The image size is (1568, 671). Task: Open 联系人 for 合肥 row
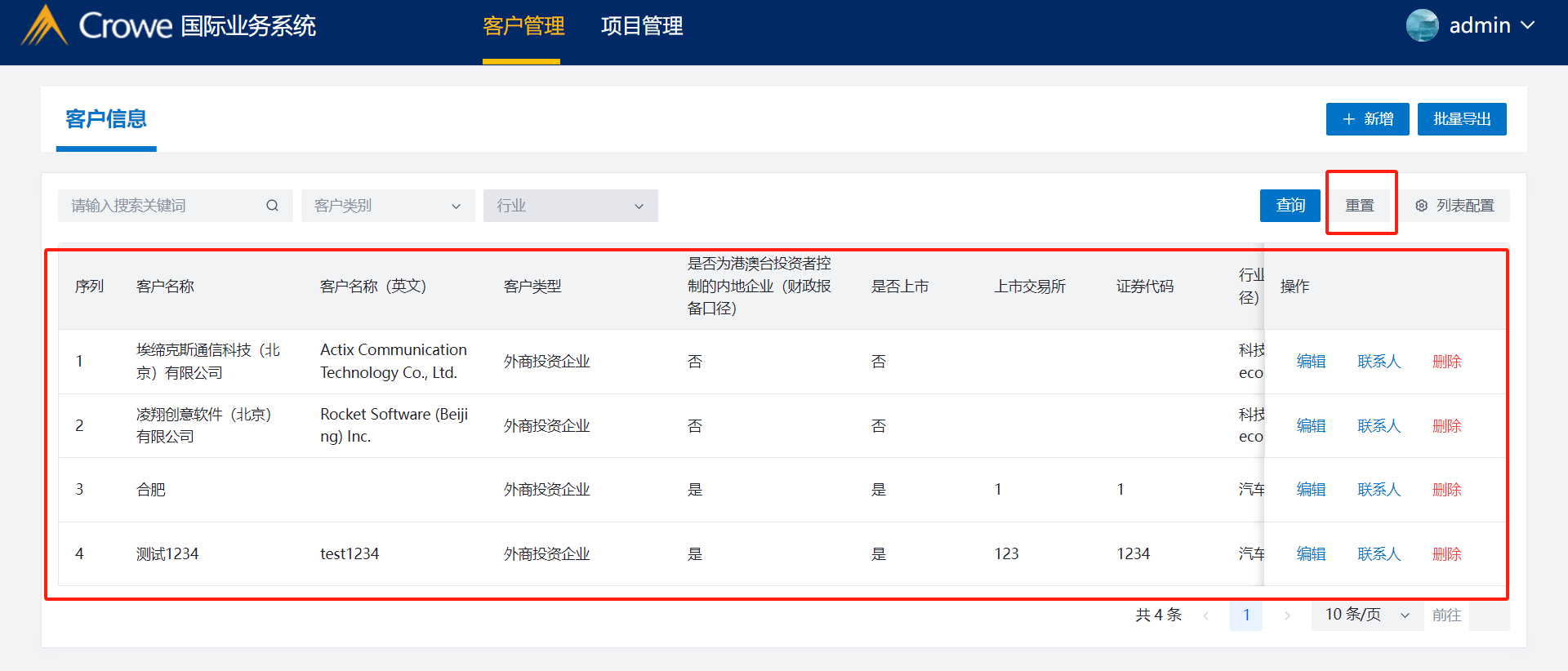coord(1379,490)
